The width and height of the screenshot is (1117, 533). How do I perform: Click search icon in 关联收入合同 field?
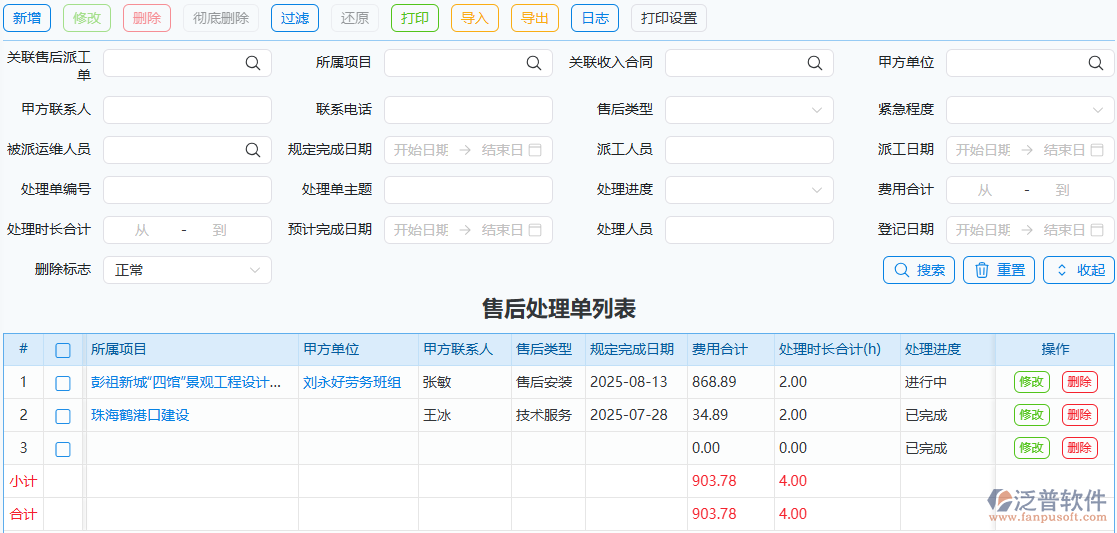click(814, 63)
